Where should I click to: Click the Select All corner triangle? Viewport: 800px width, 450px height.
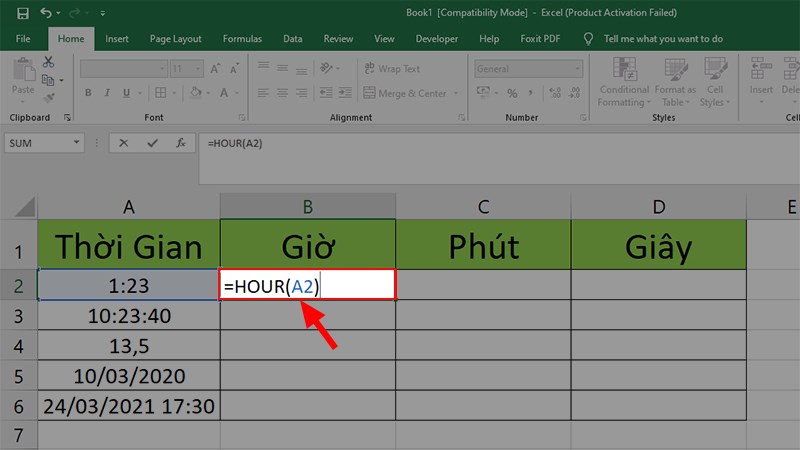(x=25, y=207)
